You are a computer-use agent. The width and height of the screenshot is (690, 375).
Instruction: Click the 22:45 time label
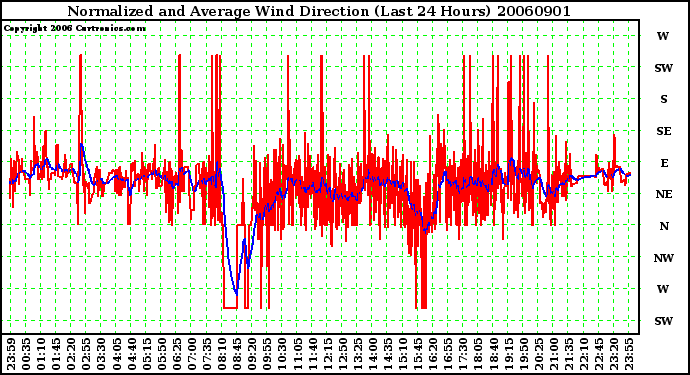point(599,354)
